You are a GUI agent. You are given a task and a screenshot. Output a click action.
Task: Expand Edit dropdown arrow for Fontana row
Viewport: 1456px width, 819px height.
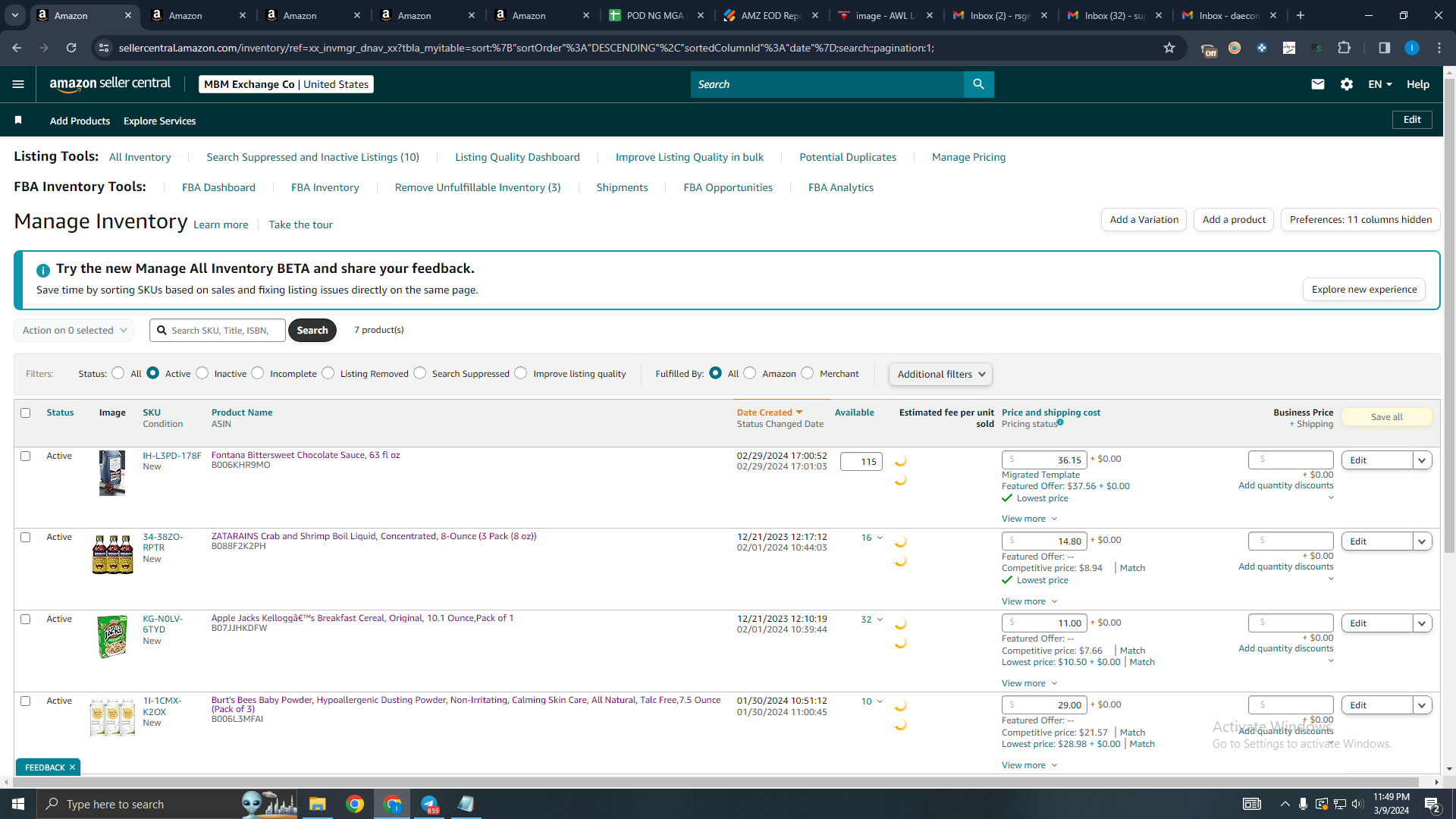coord(1422,460)
